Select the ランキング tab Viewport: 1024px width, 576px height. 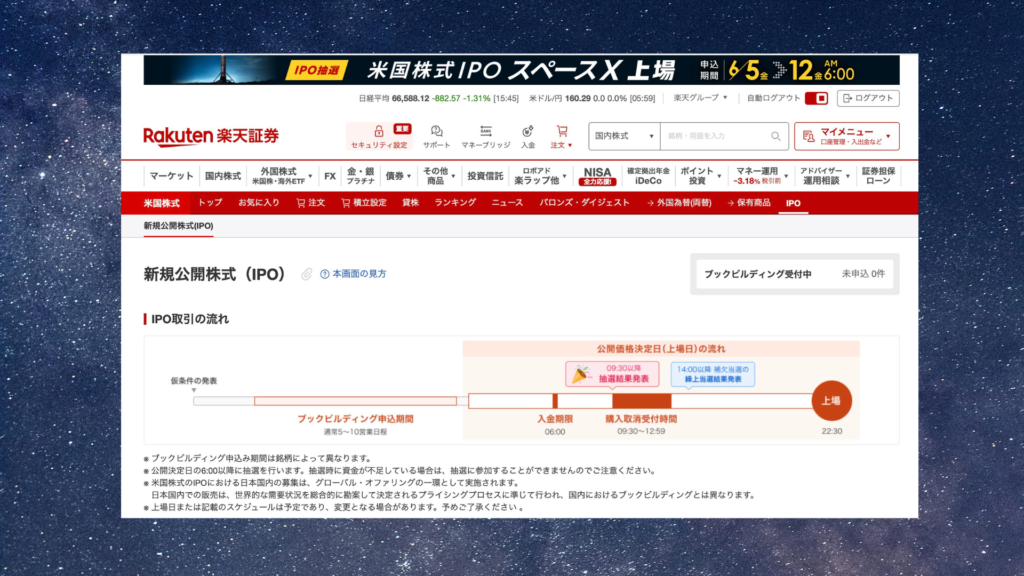[455, 203]
